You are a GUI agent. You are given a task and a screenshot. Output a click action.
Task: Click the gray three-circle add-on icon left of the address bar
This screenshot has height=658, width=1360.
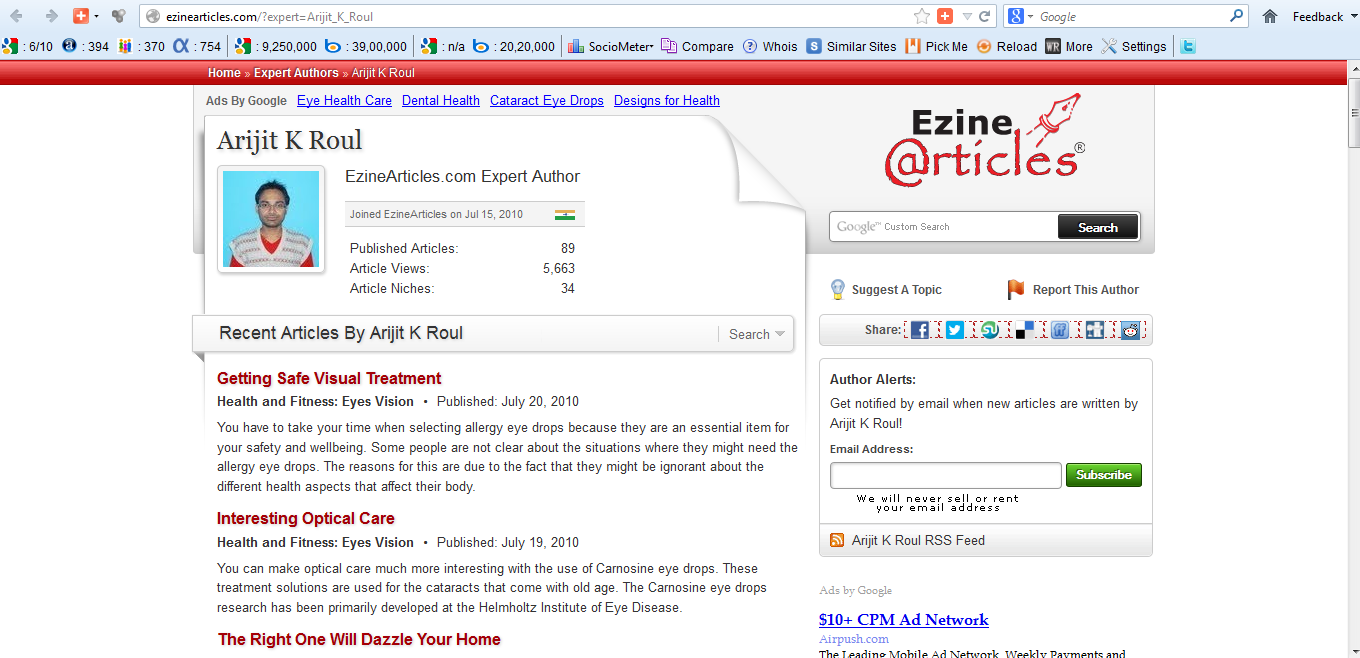[x=118, y=16]
